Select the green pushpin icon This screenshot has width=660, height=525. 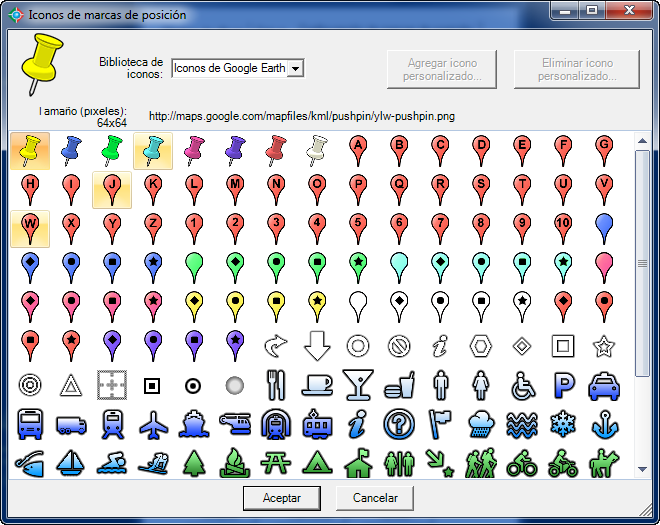112,151
